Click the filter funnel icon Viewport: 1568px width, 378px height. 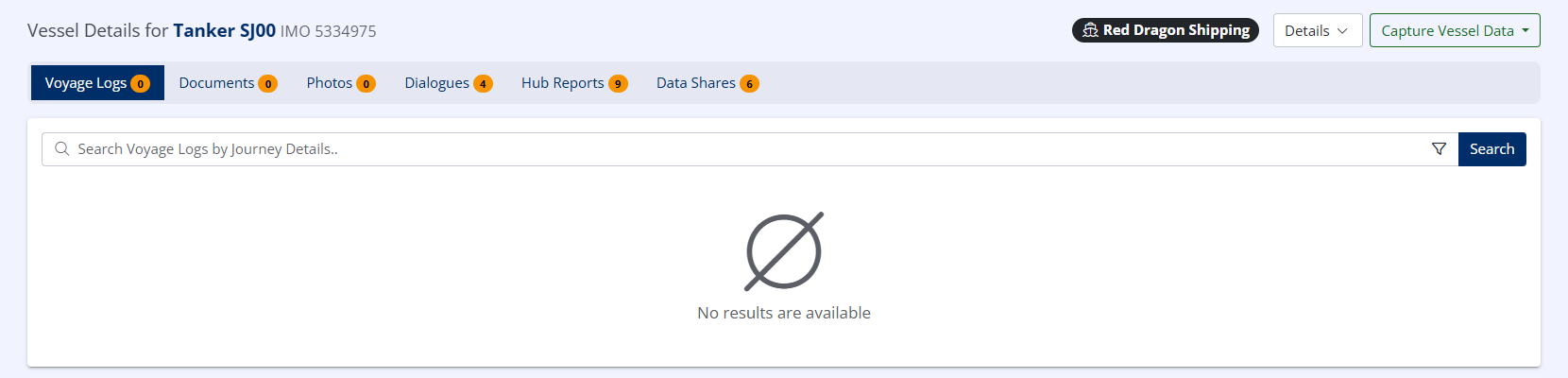coord(1439,149)
